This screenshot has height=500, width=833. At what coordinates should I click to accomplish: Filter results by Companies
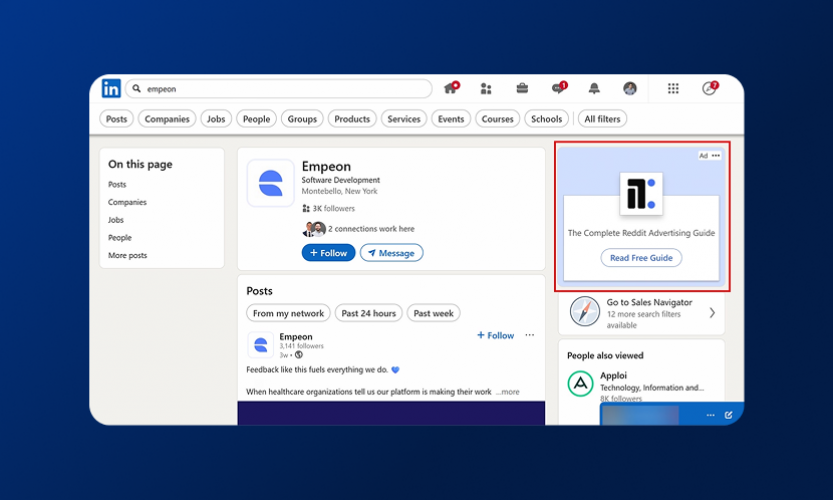coord(167,119)
